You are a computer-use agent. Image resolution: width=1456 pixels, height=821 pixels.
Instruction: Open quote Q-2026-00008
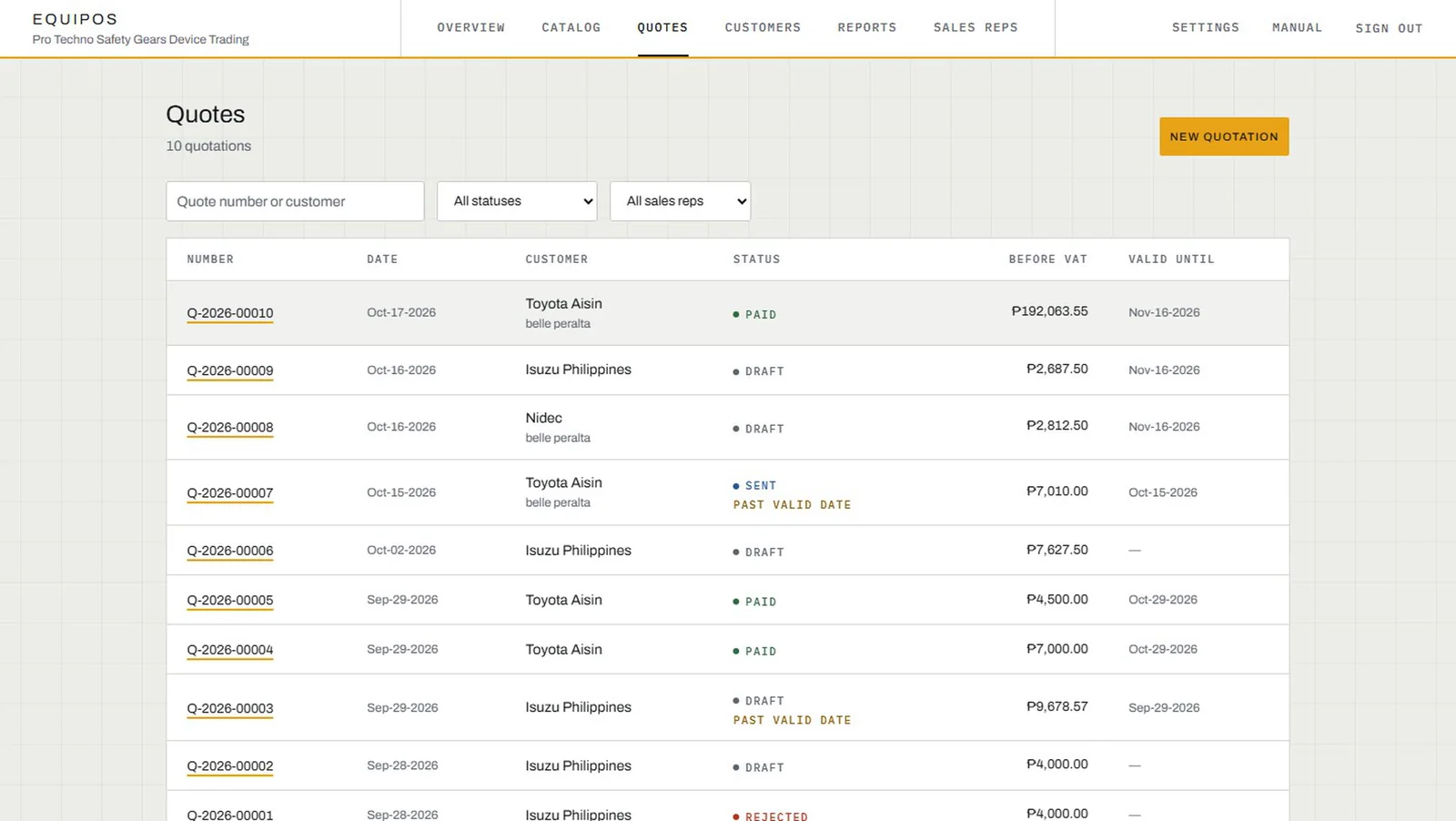point(230,427)
